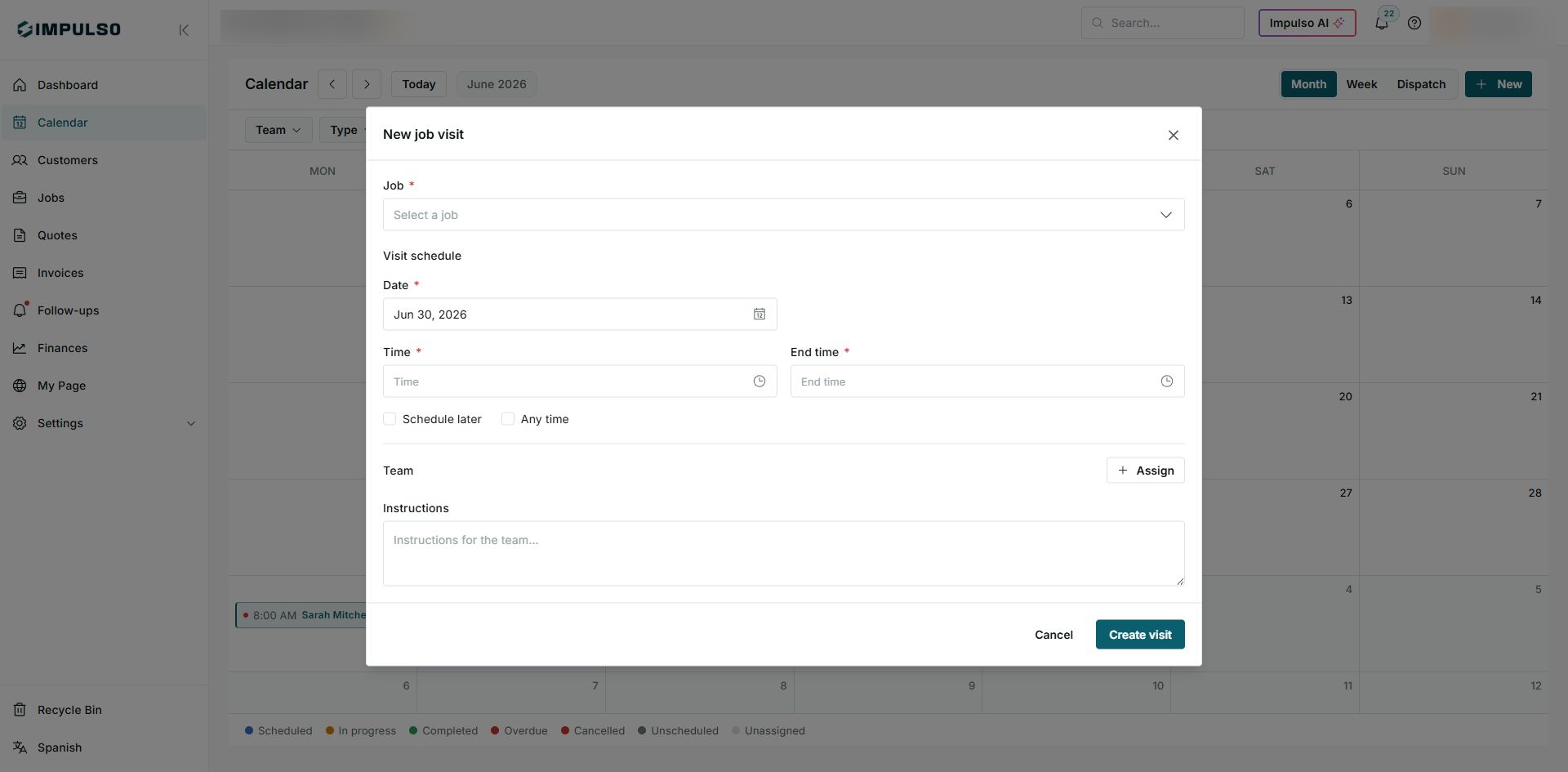This screenshot has height=772, width=1568.
Task: Click the Finances chart icon
Action: tap(20, 348)
